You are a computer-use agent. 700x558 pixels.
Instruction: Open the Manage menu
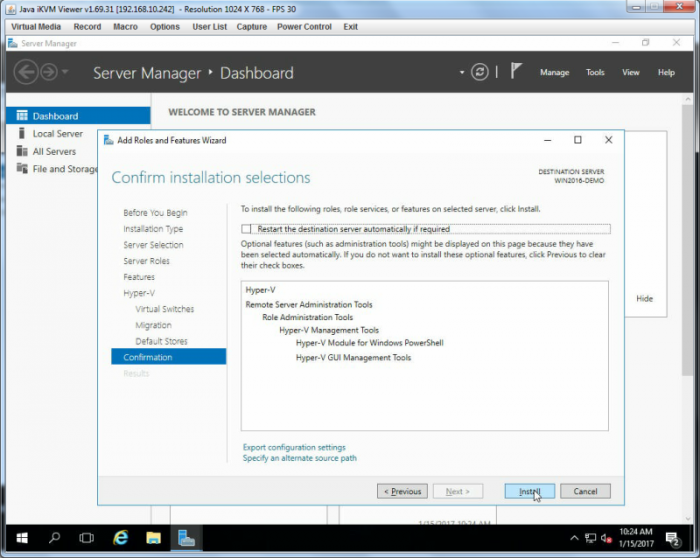pyautogui.click(x=554, y=72)
